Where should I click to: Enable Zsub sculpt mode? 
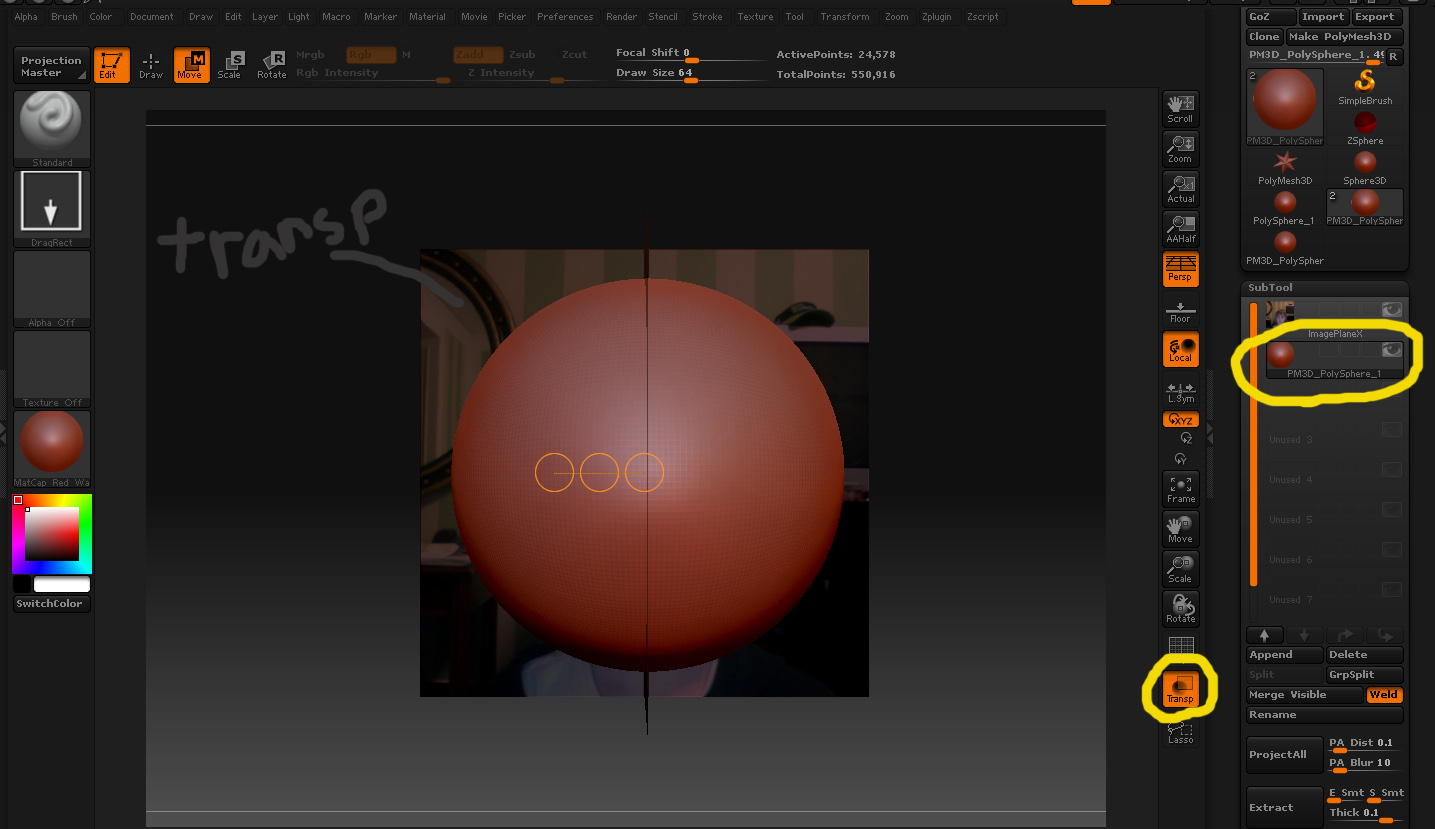pos(522,55)
